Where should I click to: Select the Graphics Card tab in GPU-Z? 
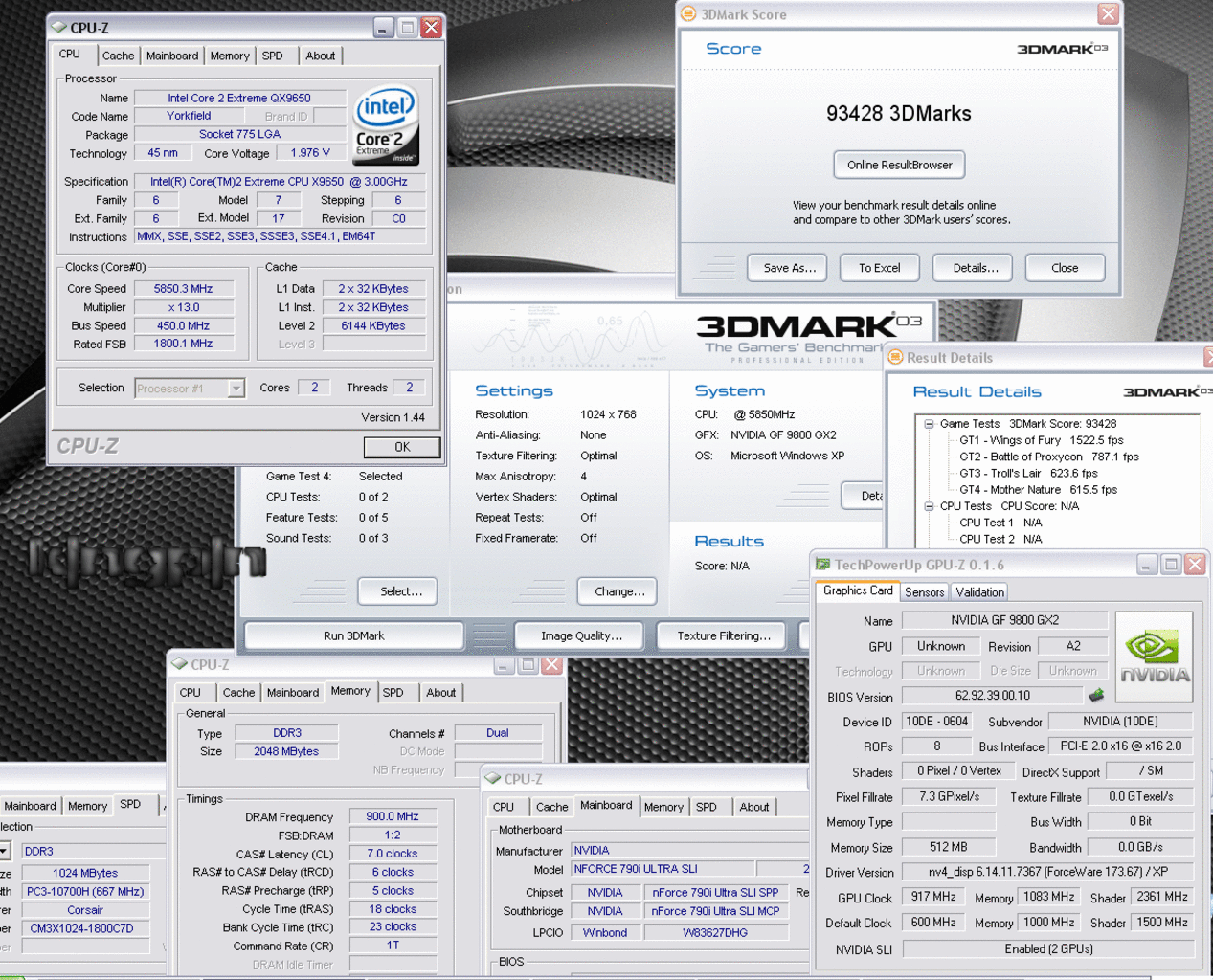[x=858, y=590]
